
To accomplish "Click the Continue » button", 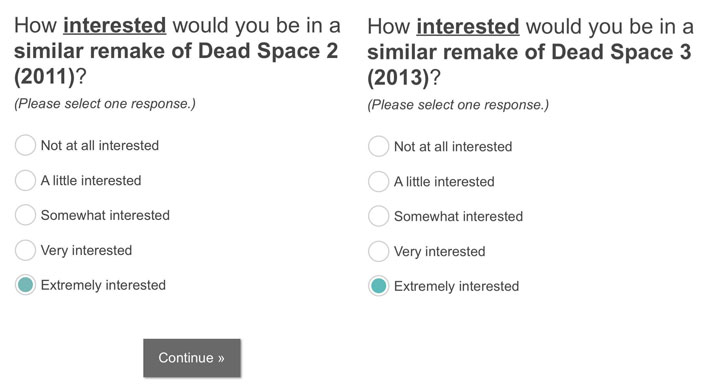I will 192,358.
